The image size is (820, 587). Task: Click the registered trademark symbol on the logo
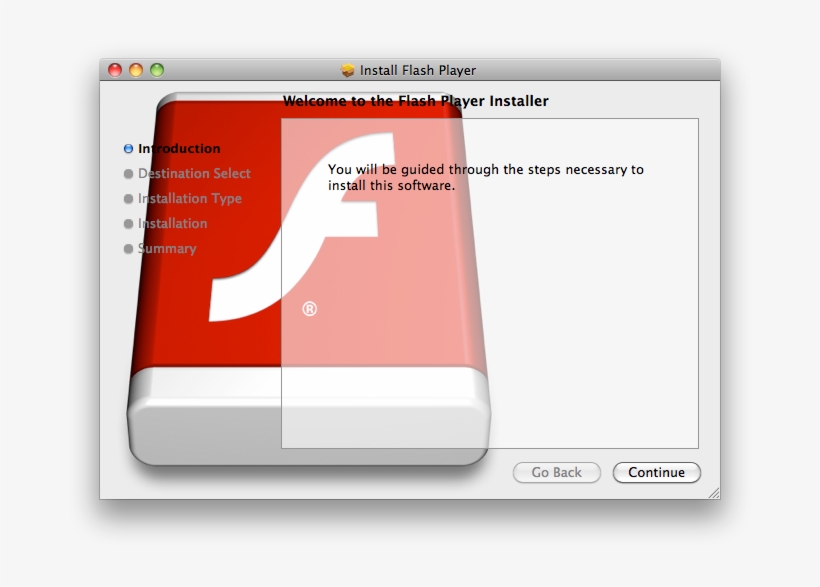coord(310,308)
